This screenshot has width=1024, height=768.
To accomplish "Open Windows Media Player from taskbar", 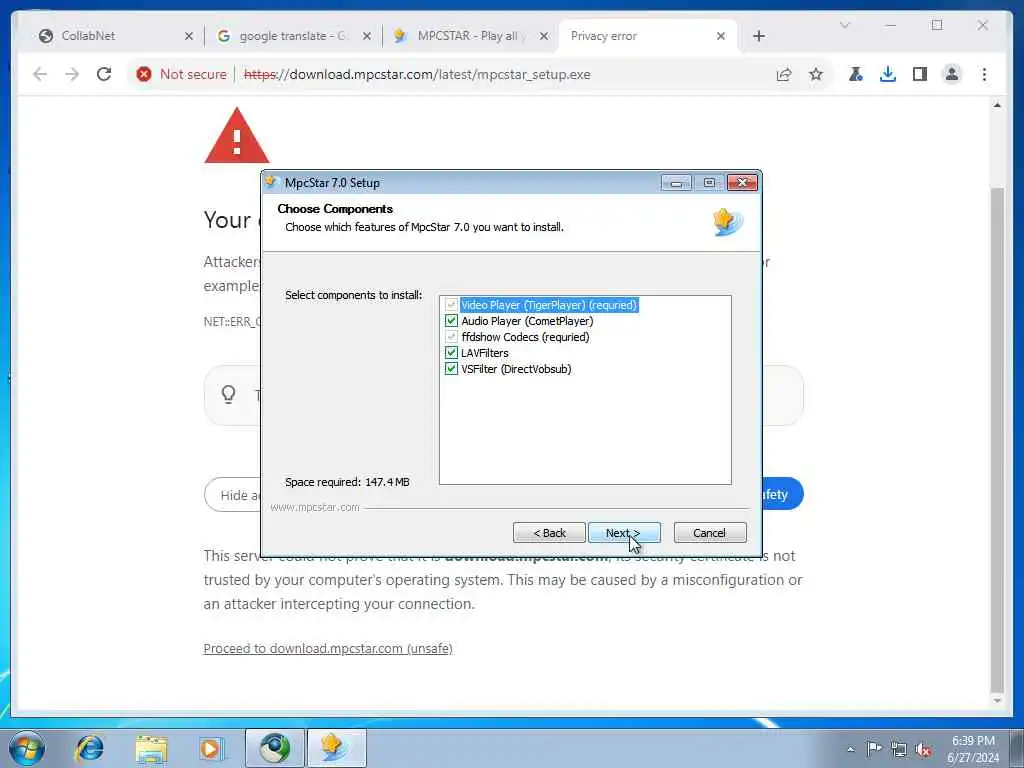I will [x=212, y=748].
